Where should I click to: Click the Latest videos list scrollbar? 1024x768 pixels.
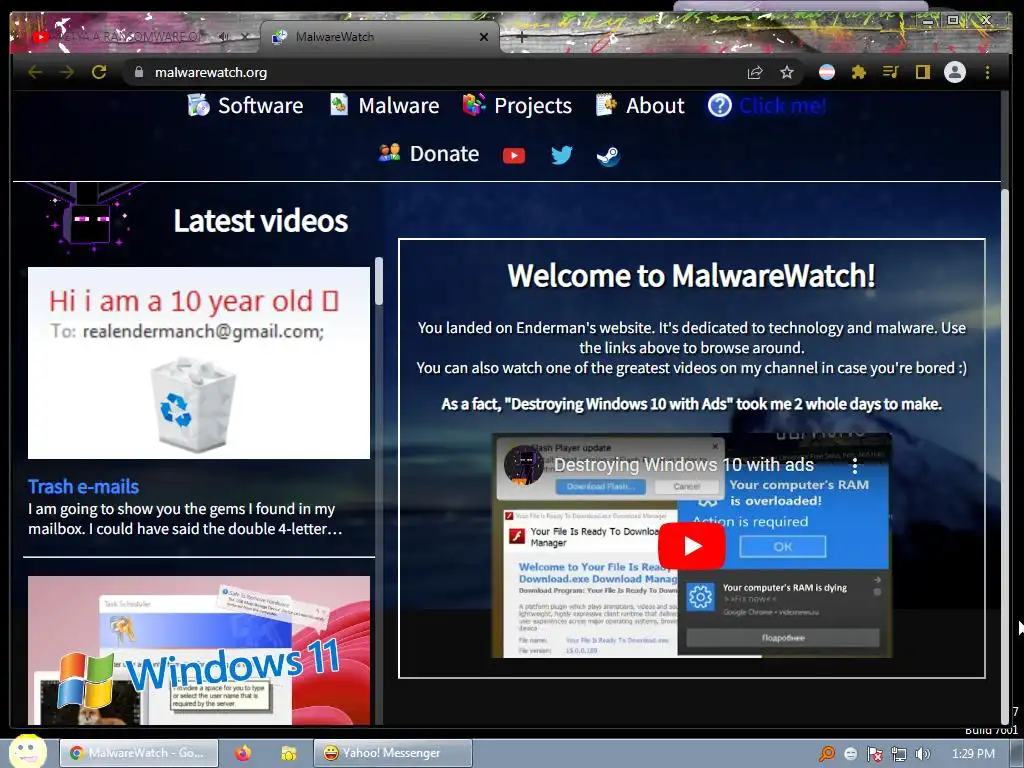pos(379,281)
